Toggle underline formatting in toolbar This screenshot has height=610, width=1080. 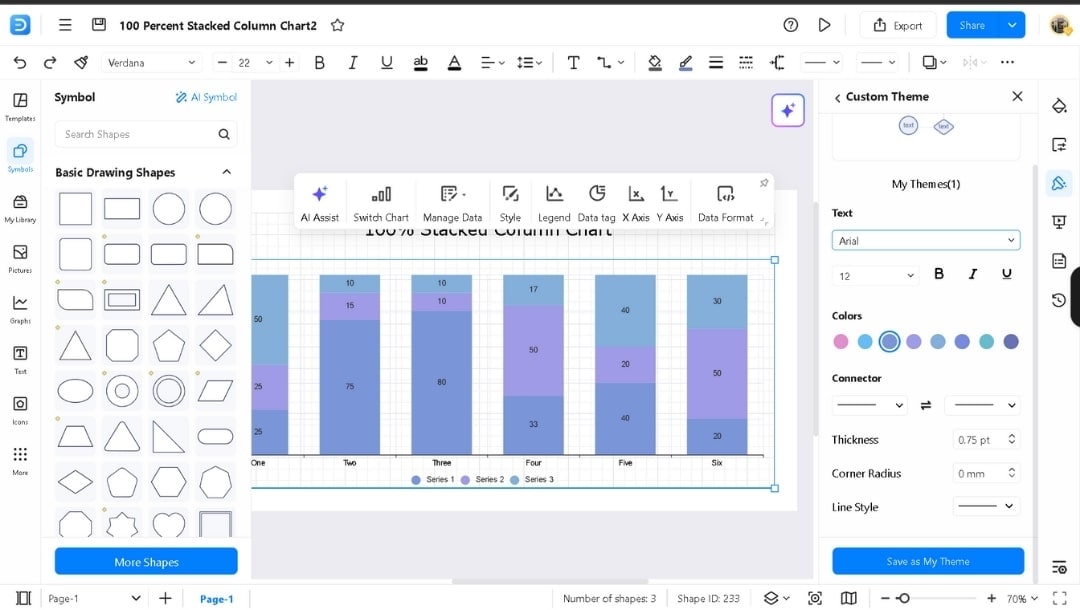tap(386, 62)
